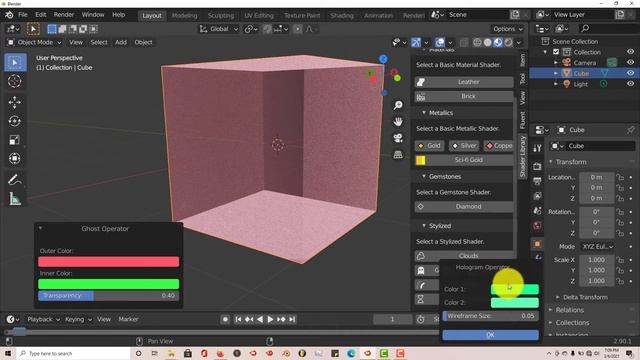The width and height of the screenshot is (640, 360).
Task: Open the Global orientation dropdown
Action: pyautogui.click(x=219, y=29)
